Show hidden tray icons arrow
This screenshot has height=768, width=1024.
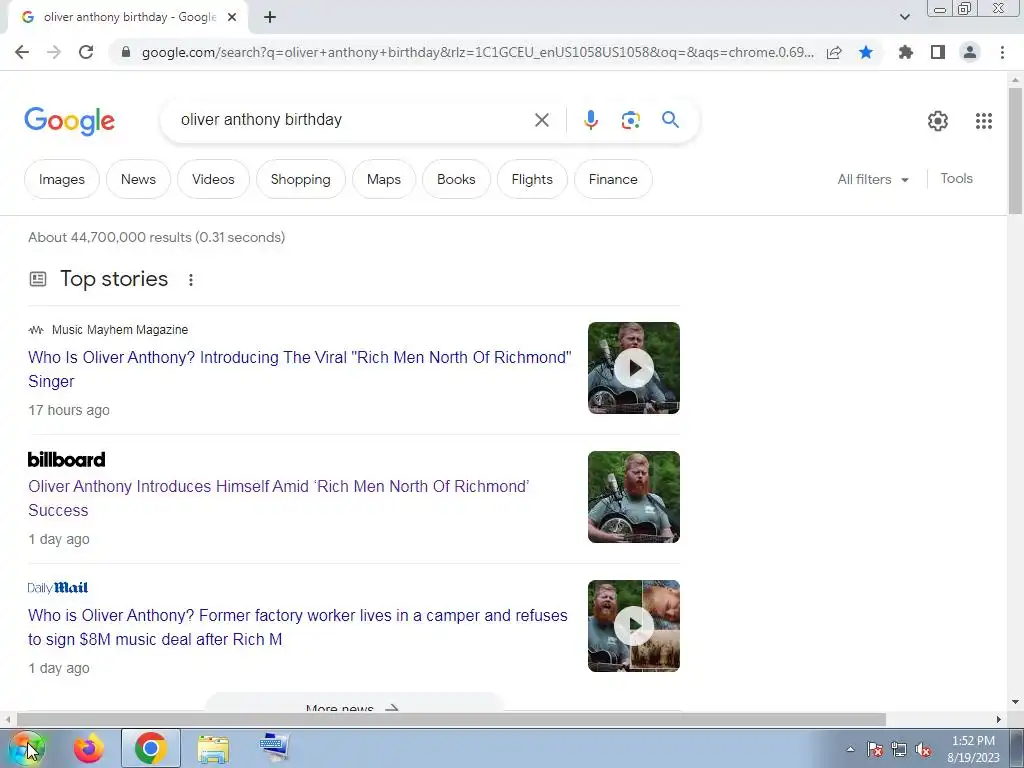pyautogui.click(x=850, y=749)
